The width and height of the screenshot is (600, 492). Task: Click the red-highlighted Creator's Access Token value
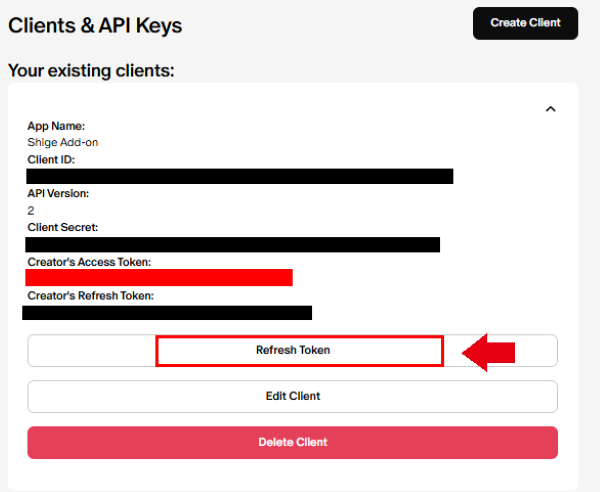(160, 278)
